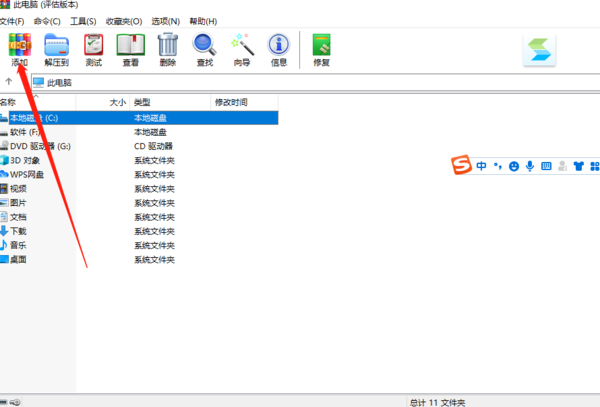
Task: Open the 查找 (Find) magnifier tool
Action: (205, 46)
